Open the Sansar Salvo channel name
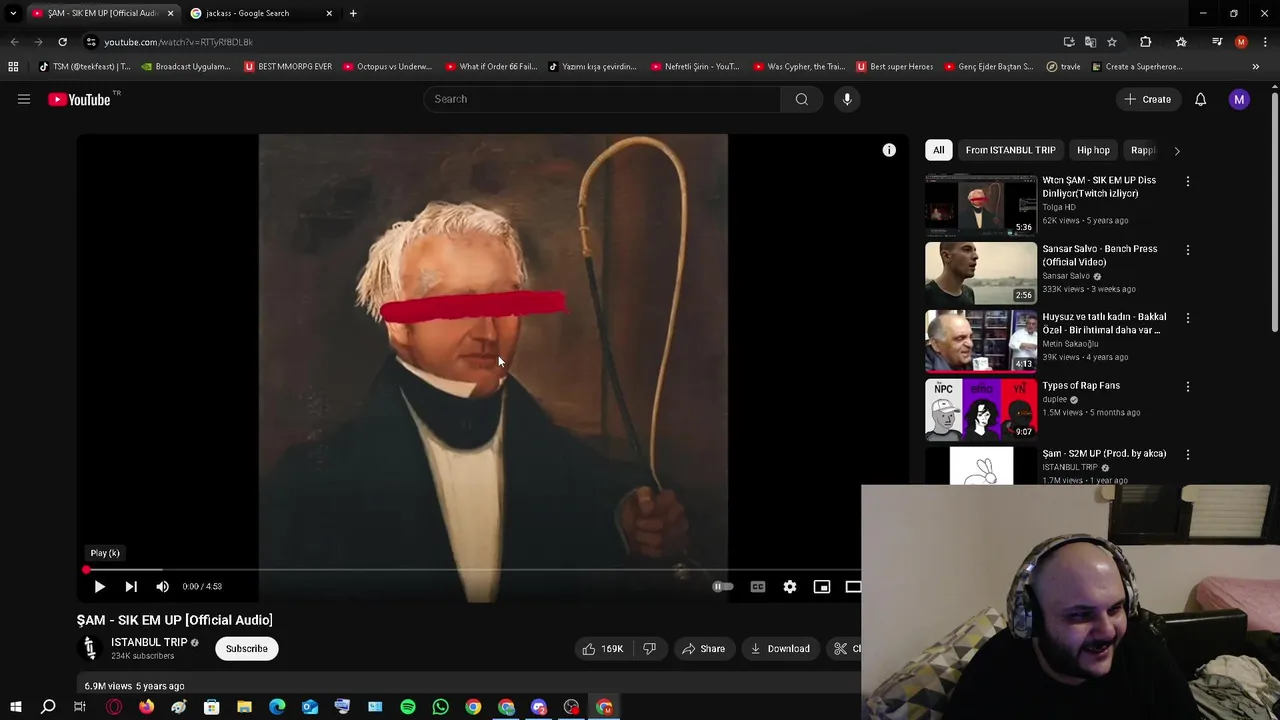Image resolution: width=1280 pixels, height=720 pixels. [x=1066, y=276]
